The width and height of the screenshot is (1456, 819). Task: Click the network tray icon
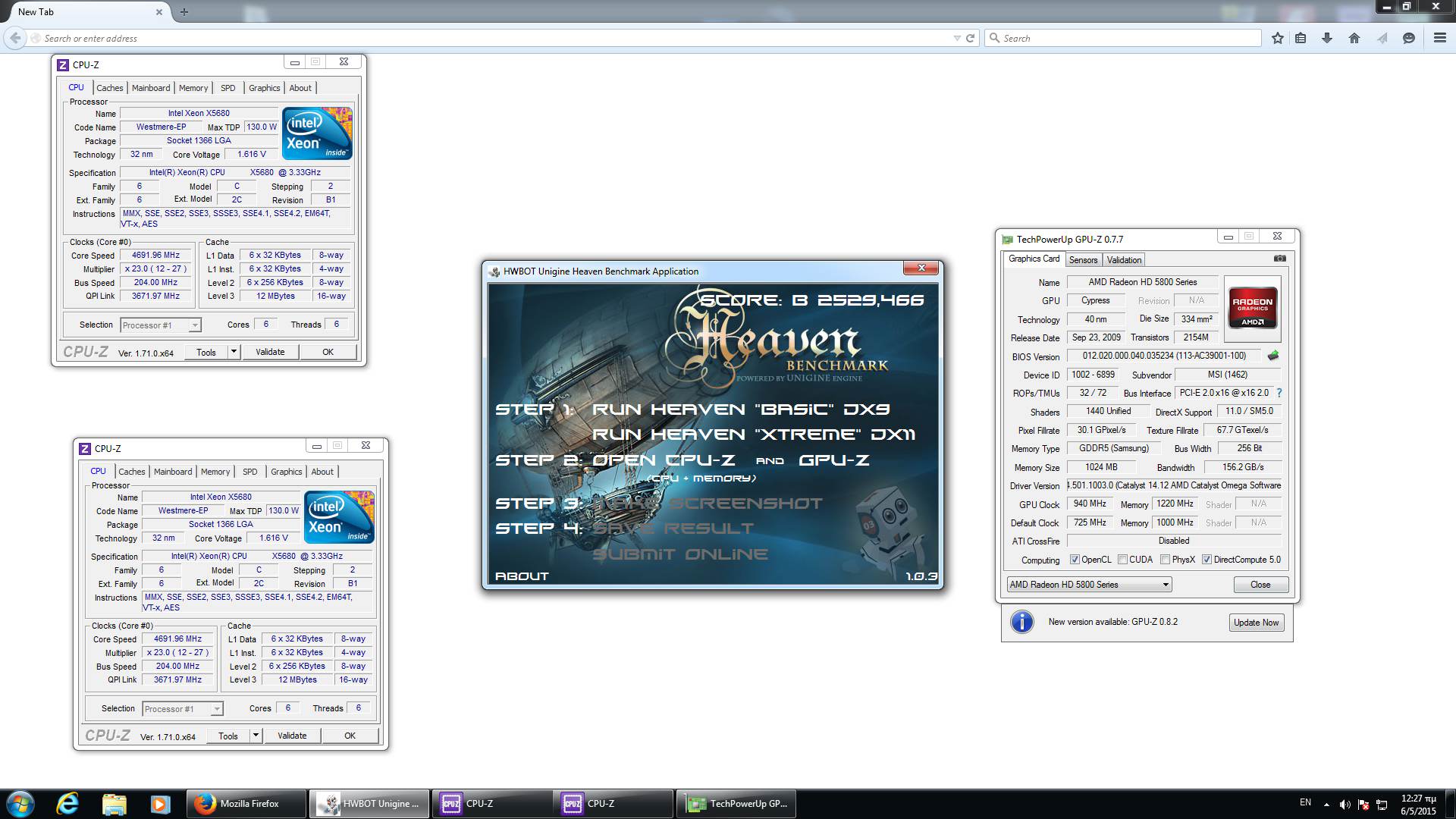click(x=1382, y=805)
